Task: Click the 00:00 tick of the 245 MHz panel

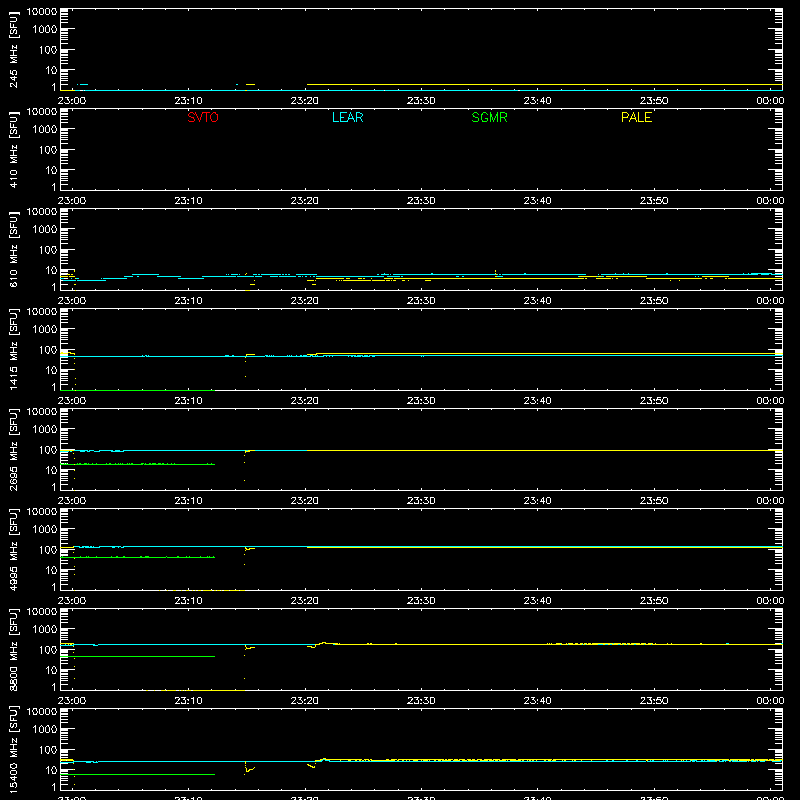Action: click(770, 101)
